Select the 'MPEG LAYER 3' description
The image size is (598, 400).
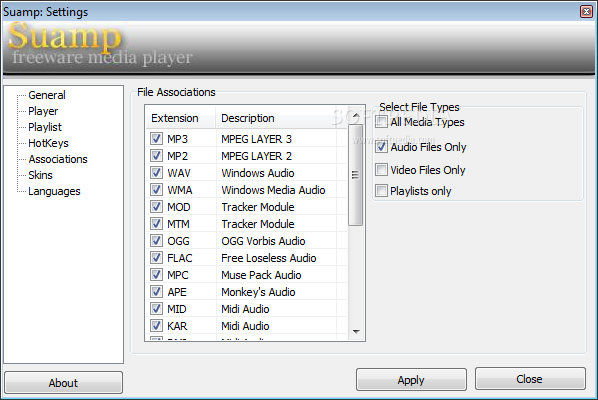[256, 139]
